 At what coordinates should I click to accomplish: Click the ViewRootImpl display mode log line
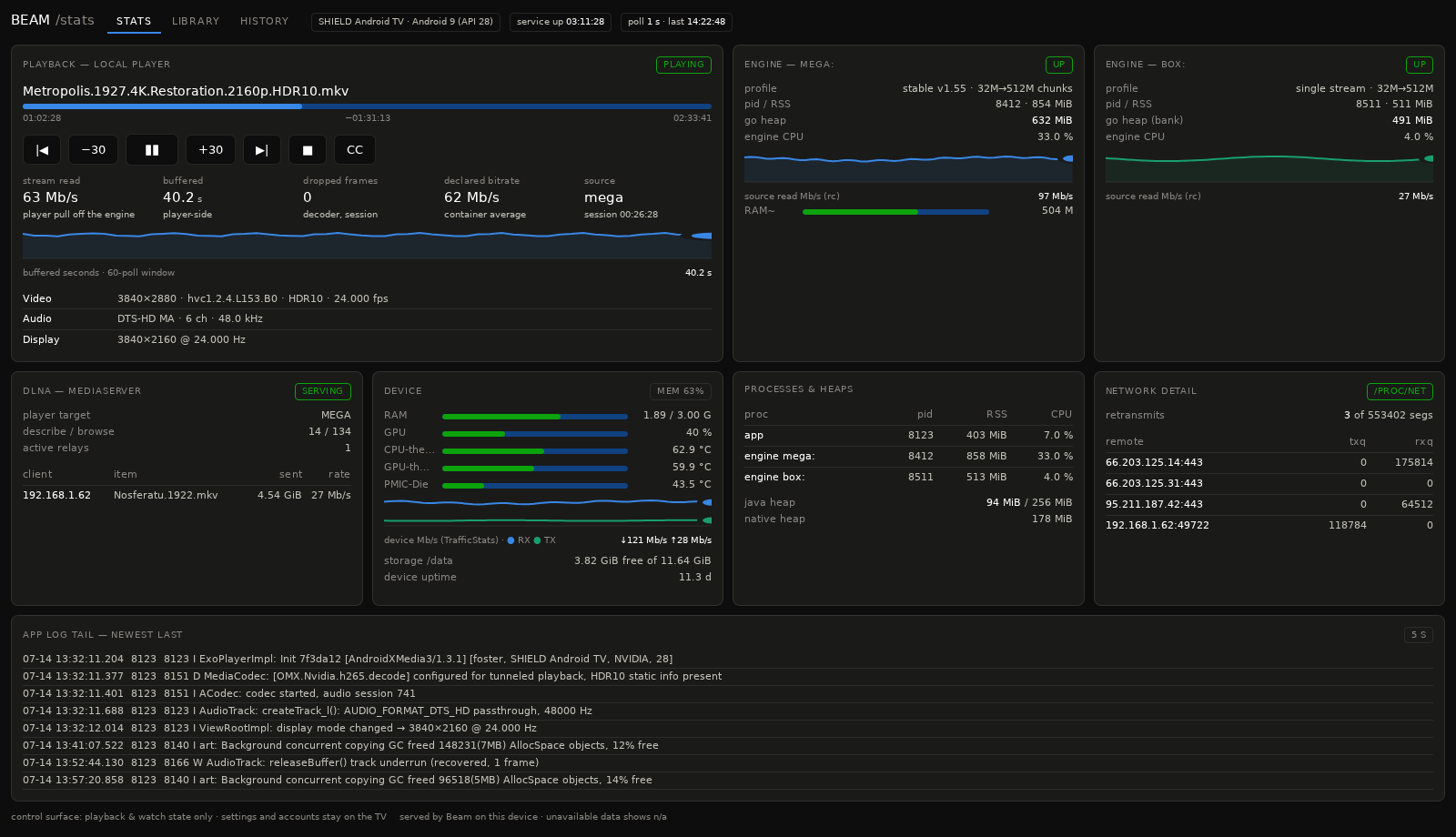(728, 728)
